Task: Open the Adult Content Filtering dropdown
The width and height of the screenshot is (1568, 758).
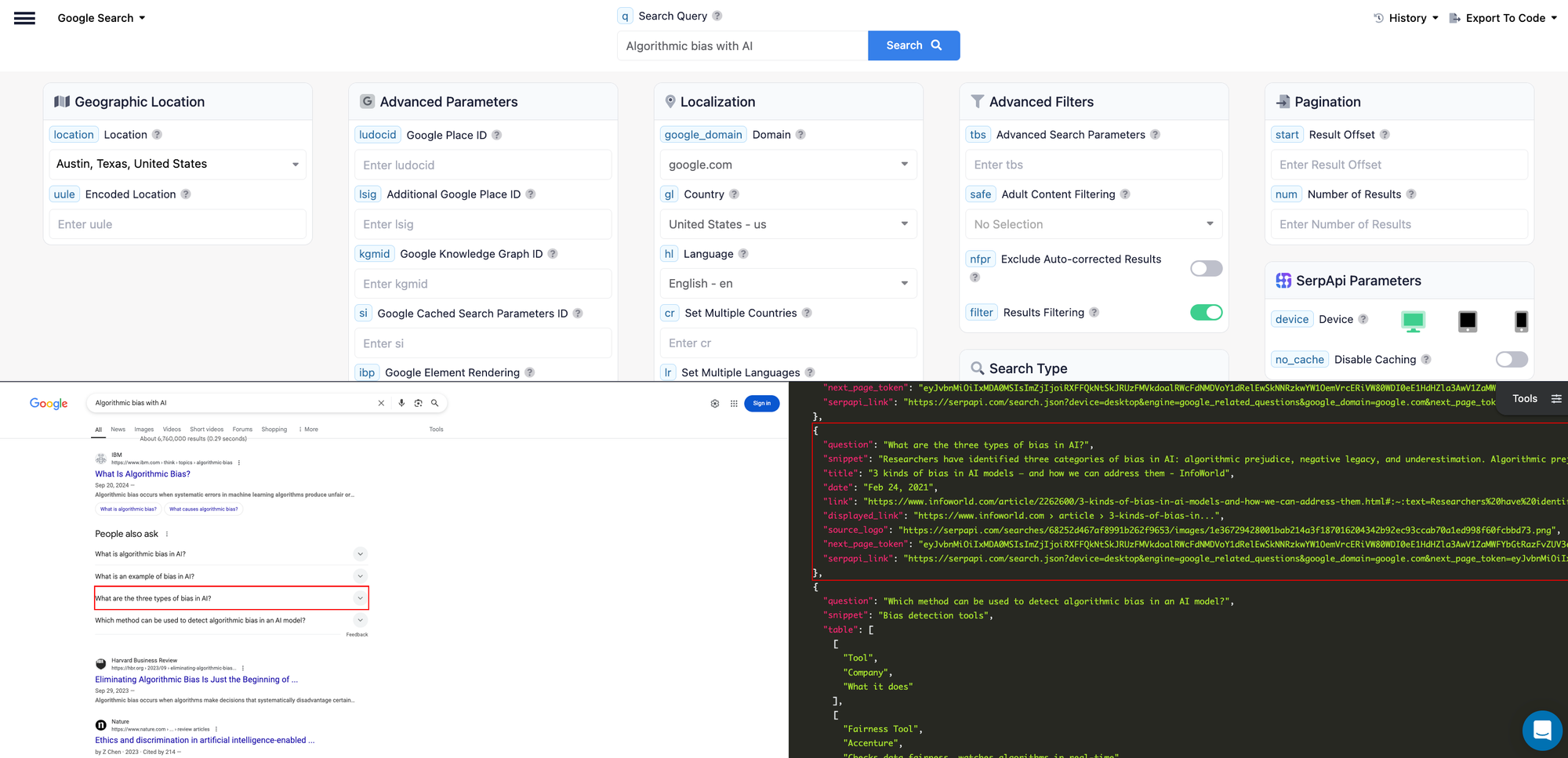Action: [x=1094, y=224]
